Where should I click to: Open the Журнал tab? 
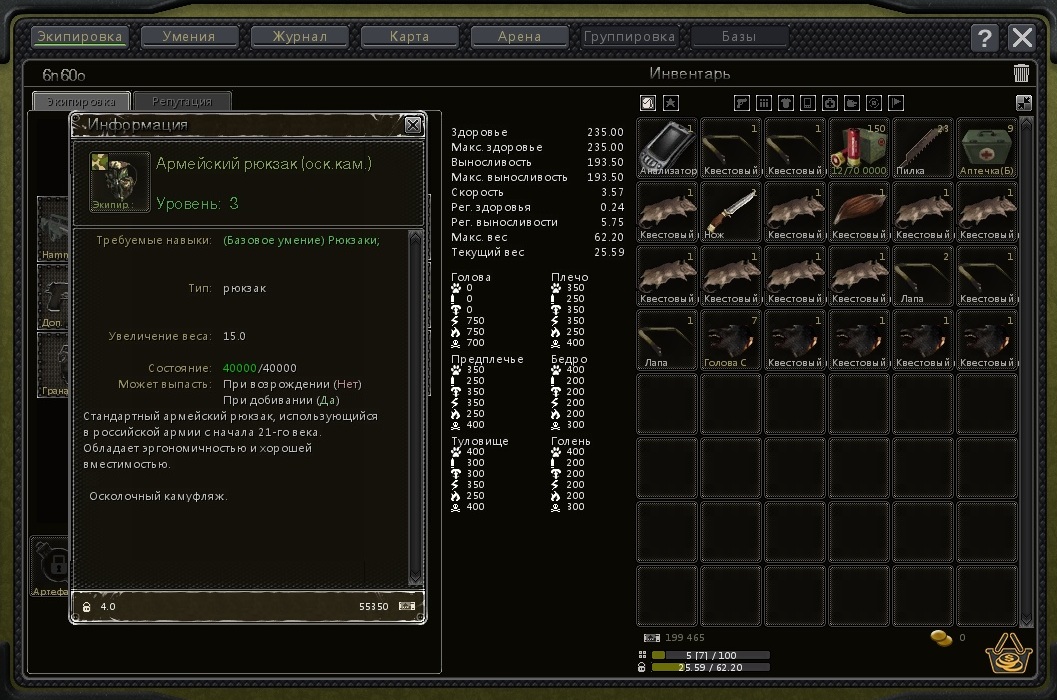pos(300,37)
